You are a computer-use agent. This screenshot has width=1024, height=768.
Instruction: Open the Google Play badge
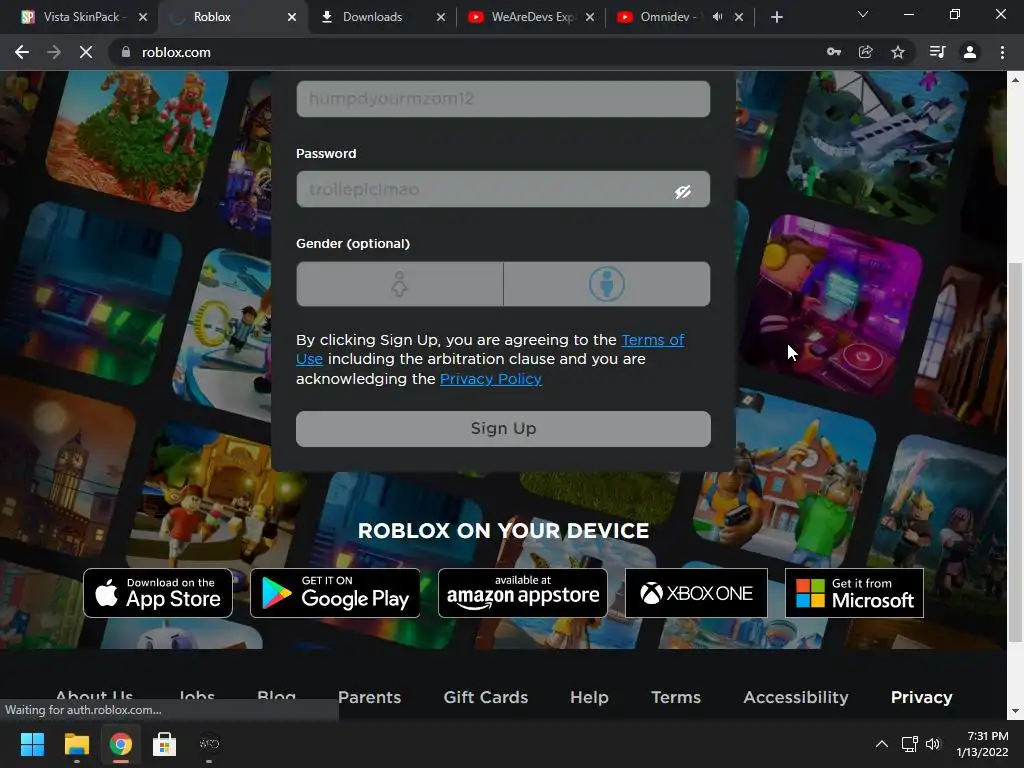point(335,593)
